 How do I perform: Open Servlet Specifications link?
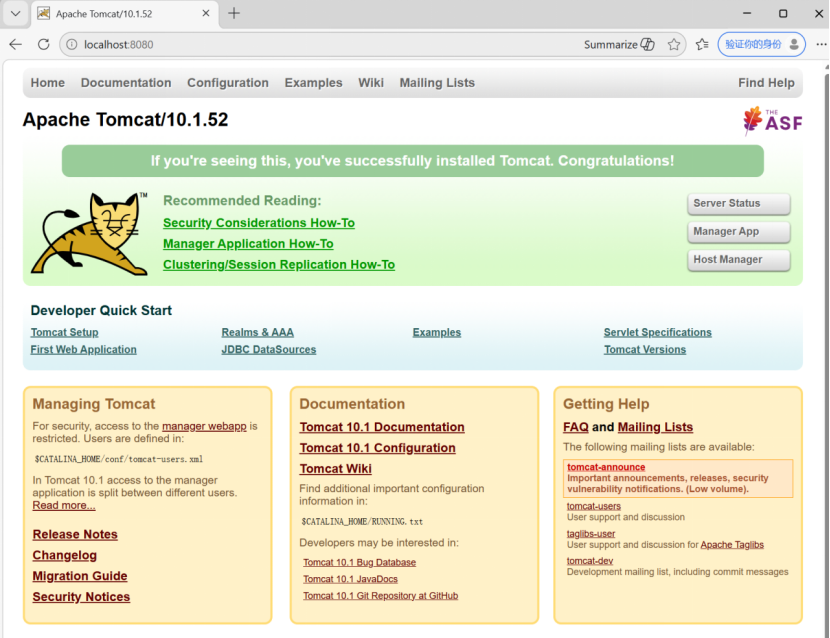tap(657, 332)
